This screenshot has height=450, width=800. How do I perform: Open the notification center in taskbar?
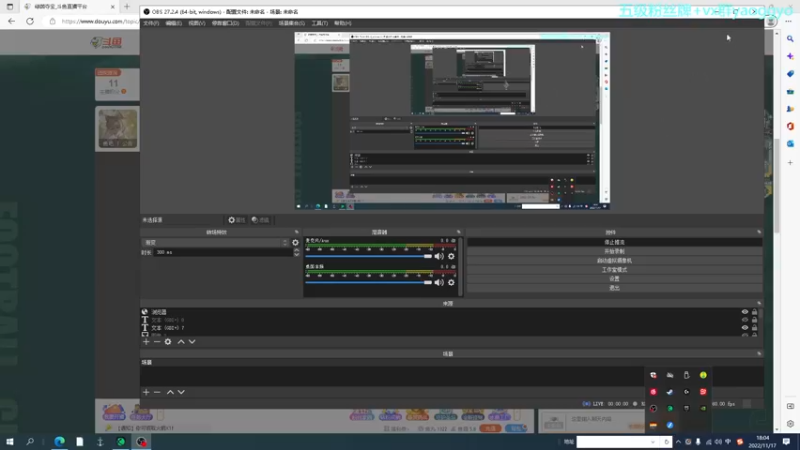pyautogui.click(x=786, y=441)
